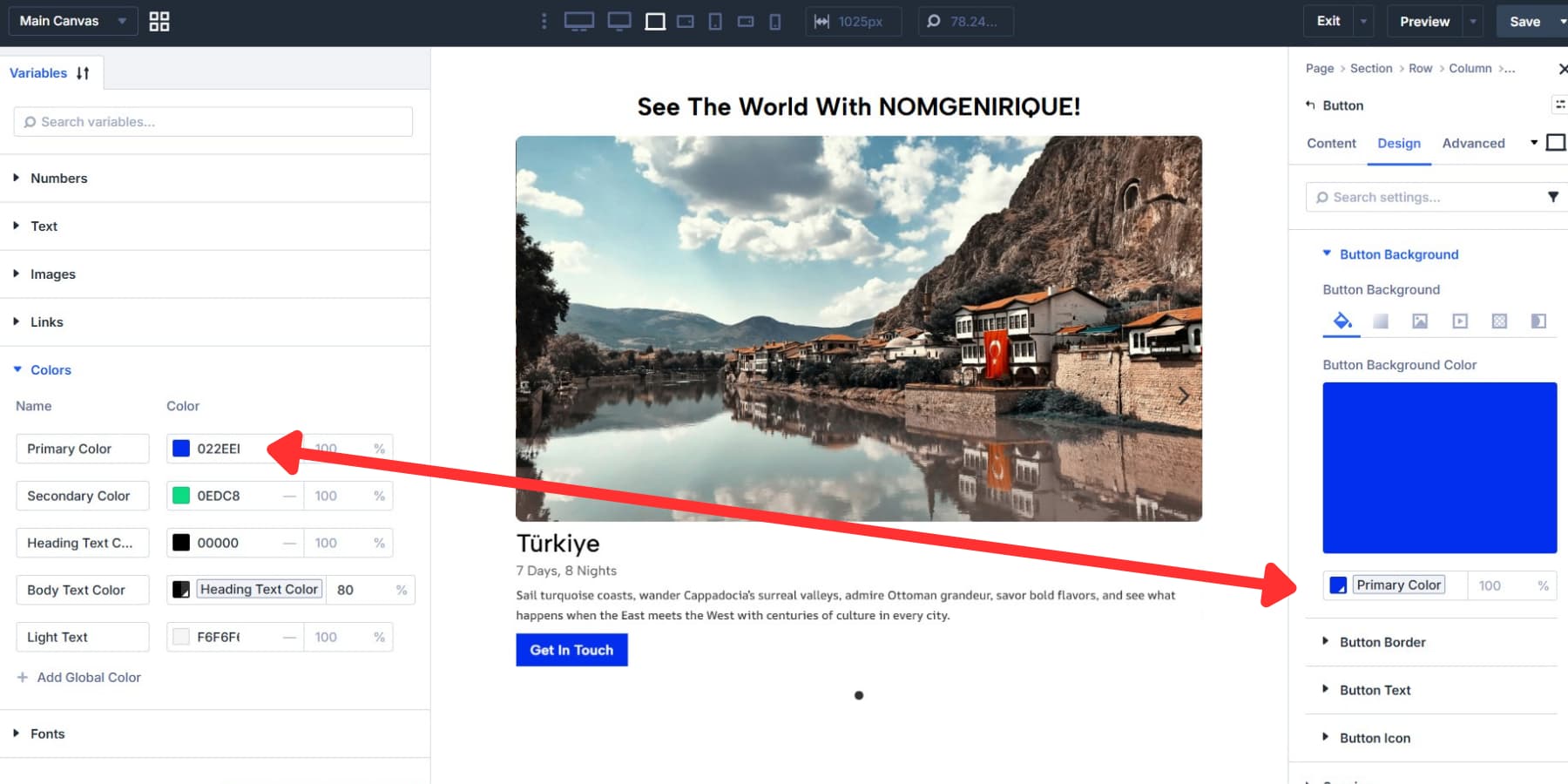The width and height of the screenshot is (1568, 784).
Task: Click inside the Search variables field
Action: [x=212, y=121]
